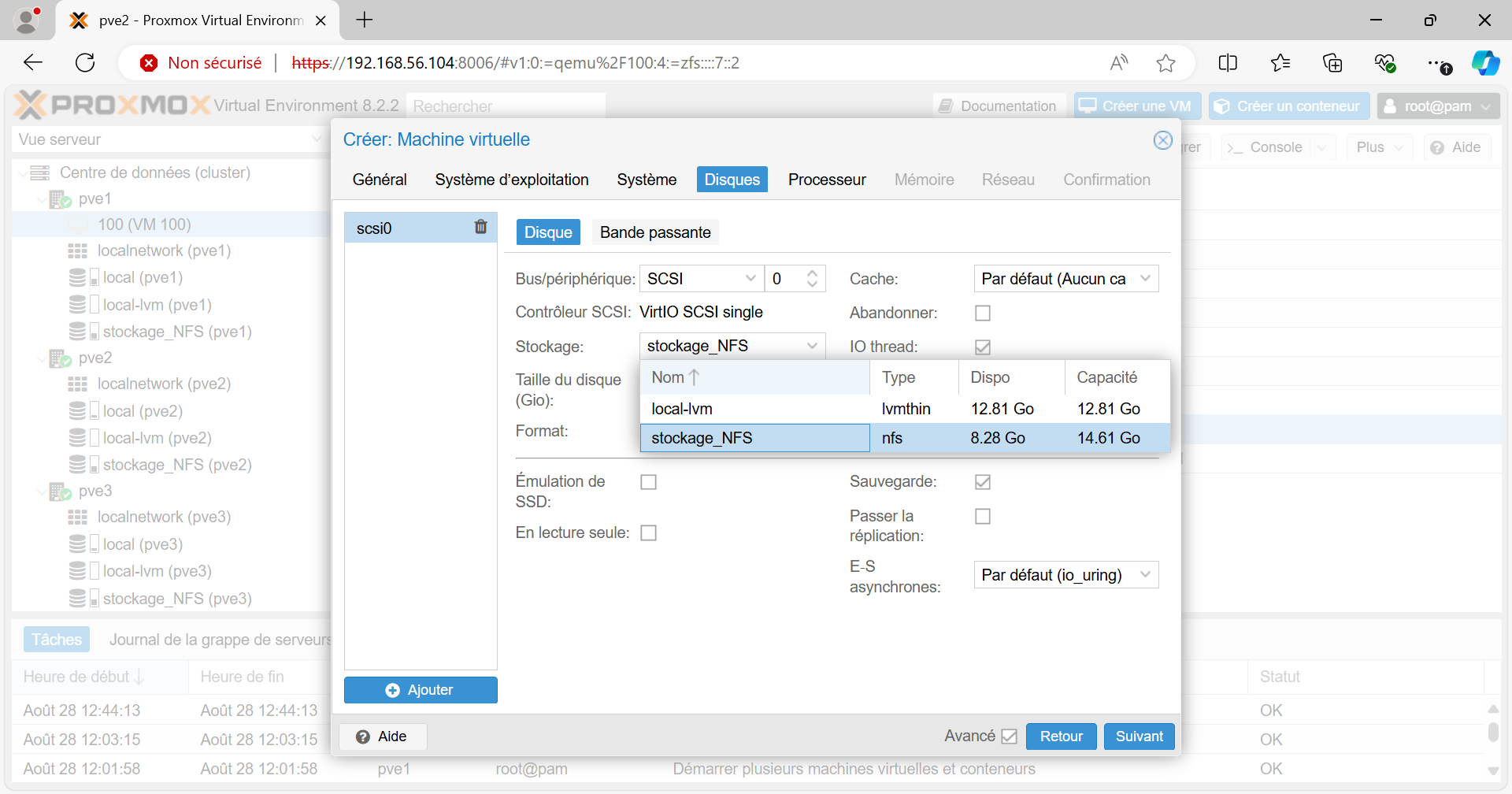Sort storage list by Nom column
The height and width of the screenshot is (794, 1512).
tap(755, 377)
